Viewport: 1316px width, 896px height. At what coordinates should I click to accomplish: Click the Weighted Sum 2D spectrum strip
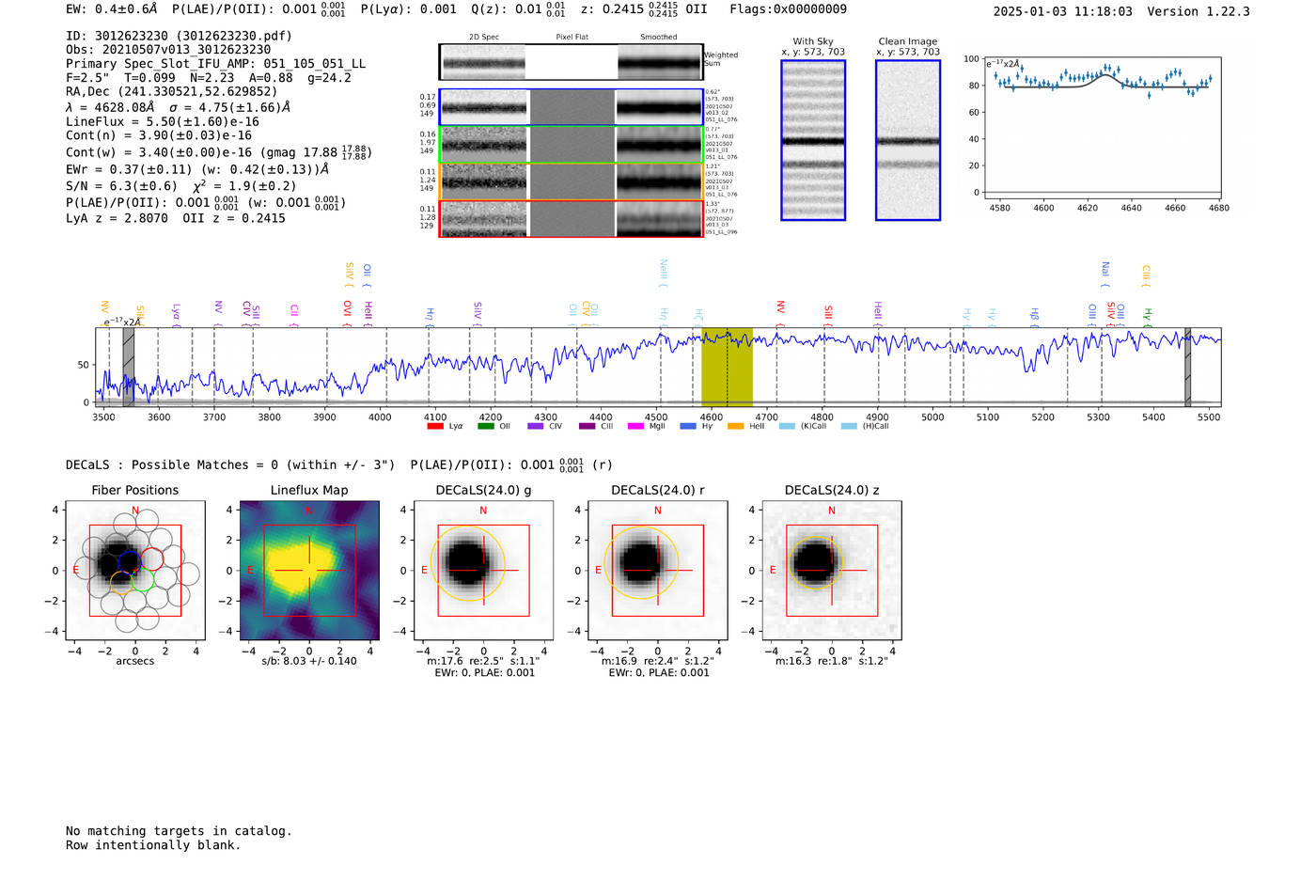(571, 62)
